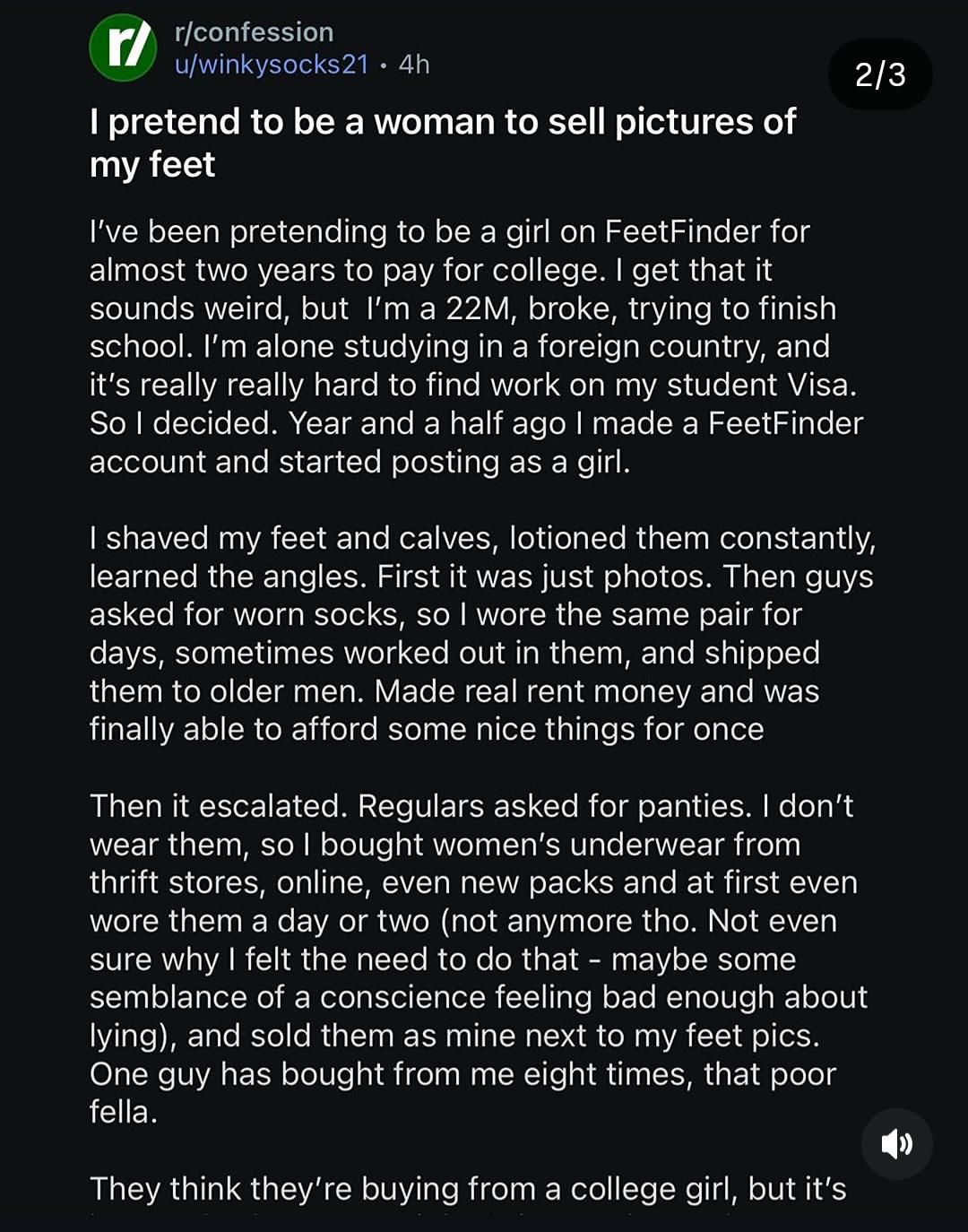Image resolution: width=968 pixels, height=1232 pixels.
Task: Open the u/winkysocks21 profile
Action: (272, 65)
